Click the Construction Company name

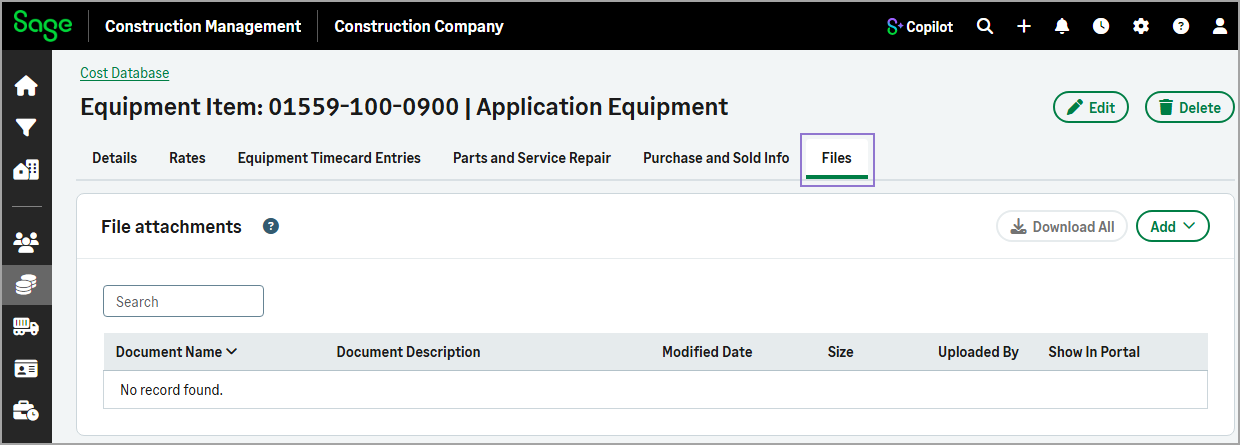419,27
